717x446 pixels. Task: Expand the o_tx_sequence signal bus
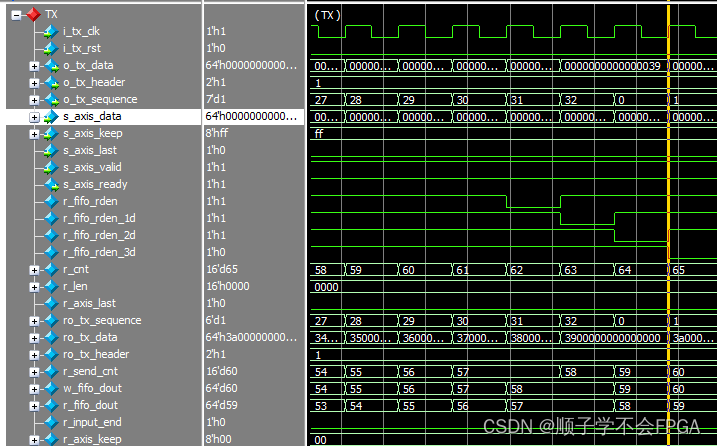pyautogui.click(x=34, y=100)
